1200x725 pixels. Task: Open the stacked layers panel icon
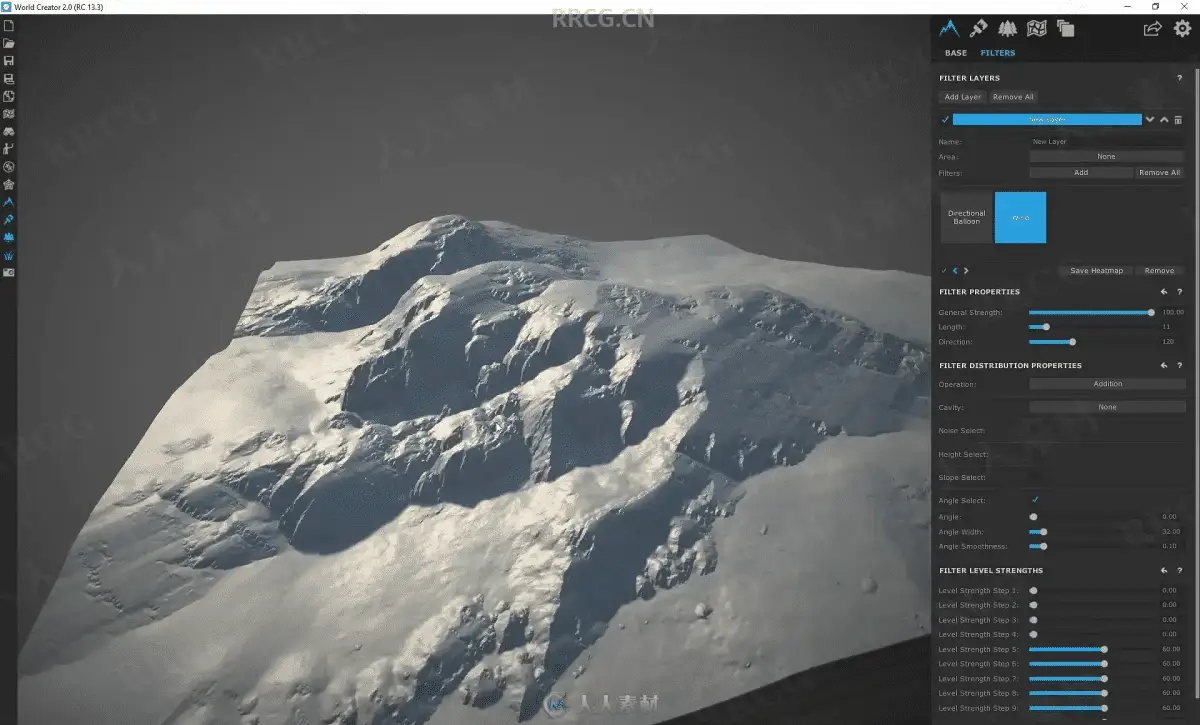pyautogui.click(x=1065, y=28)
